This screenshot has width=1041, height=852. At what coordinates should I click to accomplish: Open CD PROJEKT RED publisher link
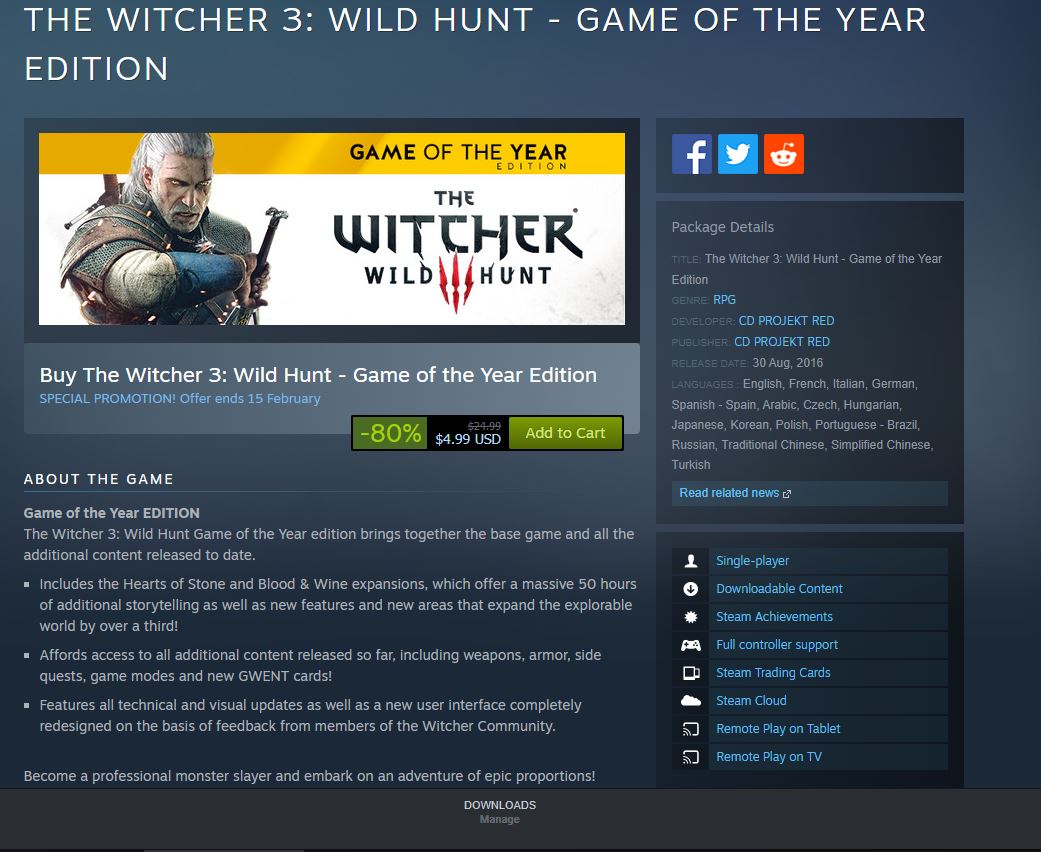coord(781,341)
